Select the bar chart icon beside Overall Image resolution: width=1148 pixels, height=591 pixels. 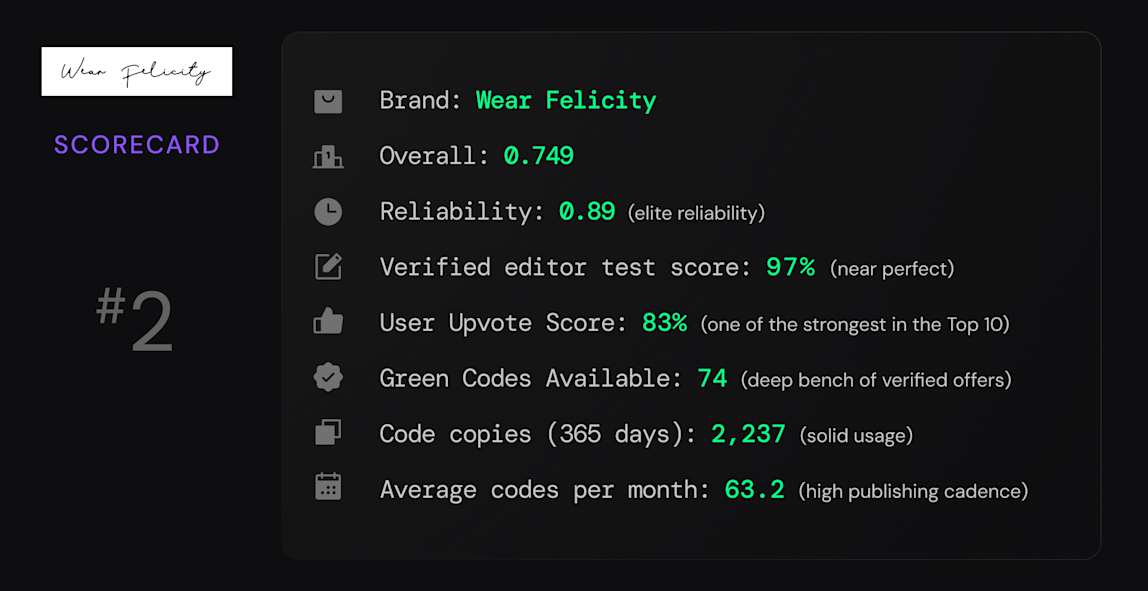tap(328, 156)
